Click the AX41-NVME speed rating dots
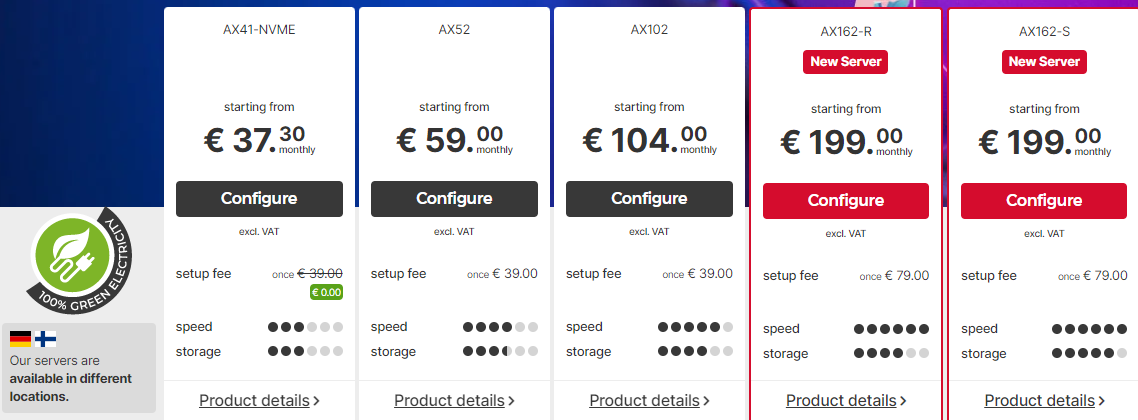This screenshot has width=1138, height=420. tap(305, 326)
